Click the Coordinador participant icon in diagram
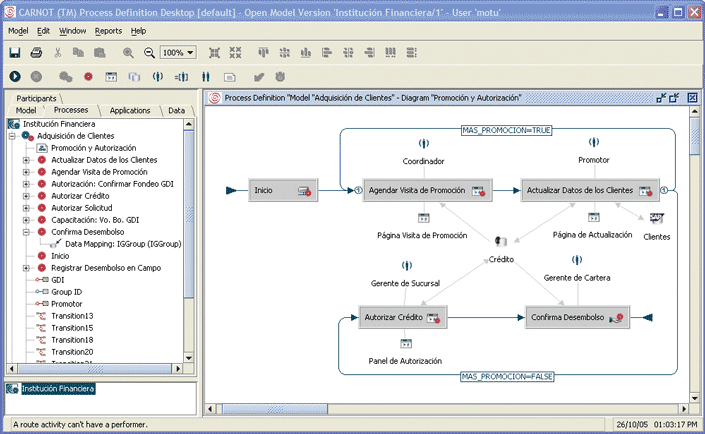This screenshot has height=434, width=705. 423,144
